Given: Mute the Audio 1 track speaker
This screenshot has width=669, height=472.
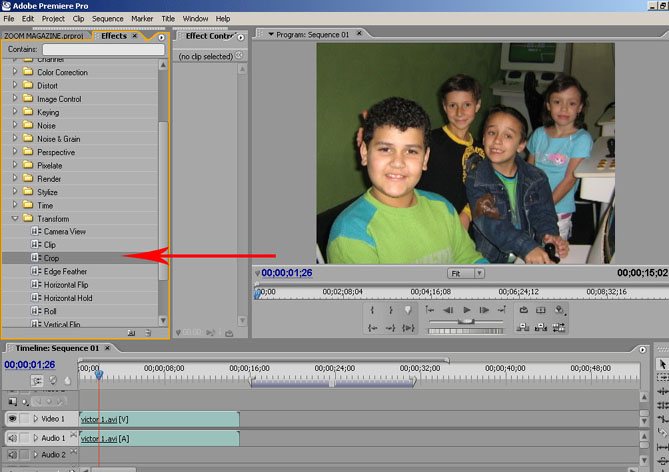Looking at the screenshot, I should click(12, 438).
